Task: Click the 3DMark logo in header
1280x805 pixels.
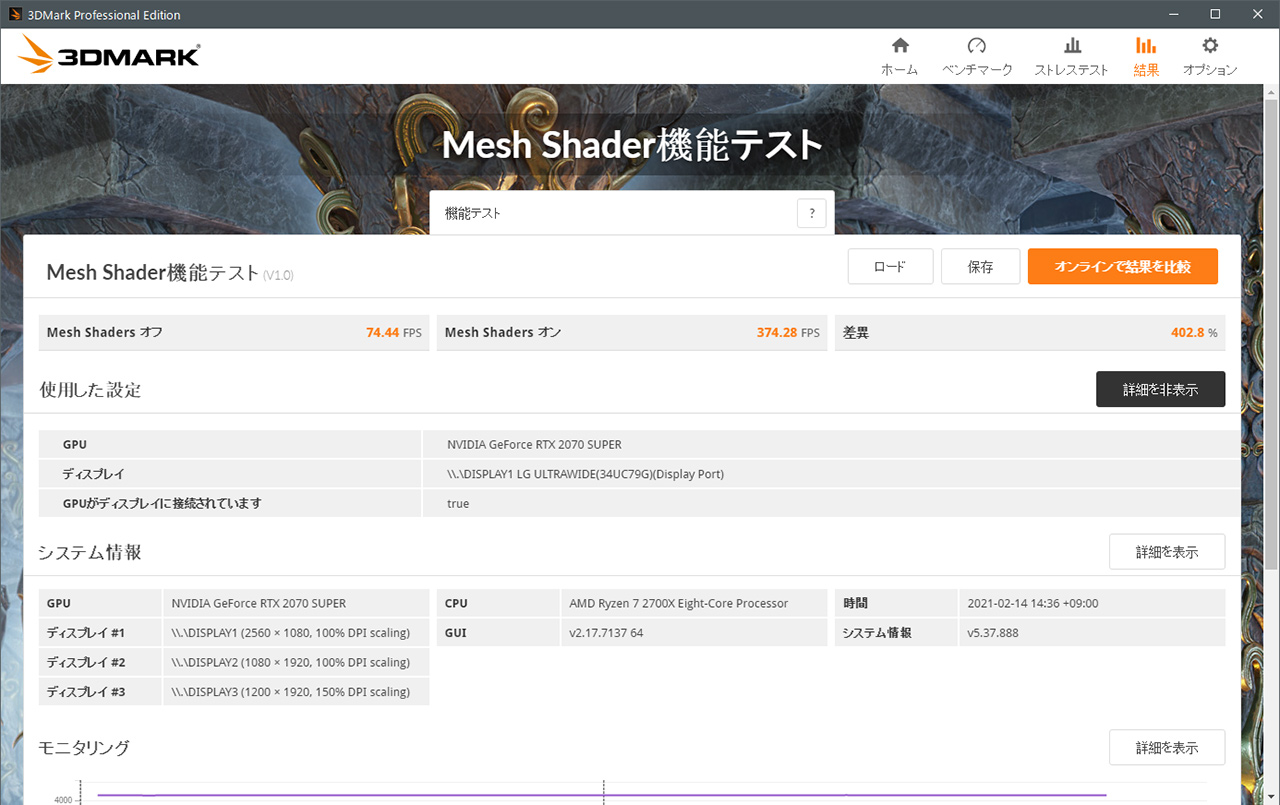Action: click(x=108, y=55)
